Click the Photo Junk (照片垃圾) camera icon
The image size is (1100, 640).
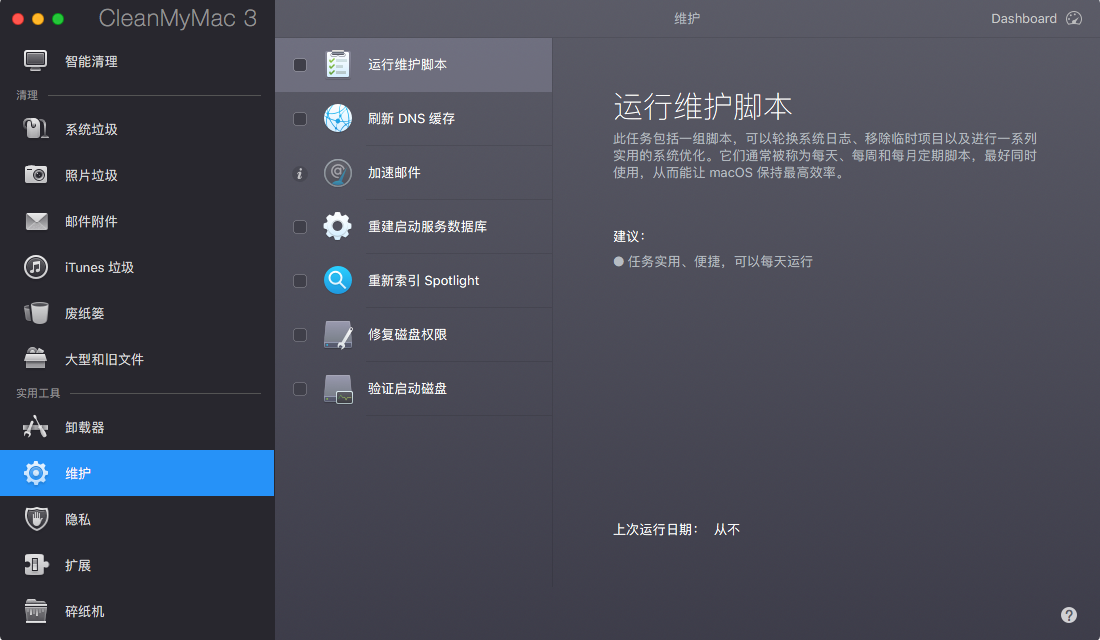(36, 175)
